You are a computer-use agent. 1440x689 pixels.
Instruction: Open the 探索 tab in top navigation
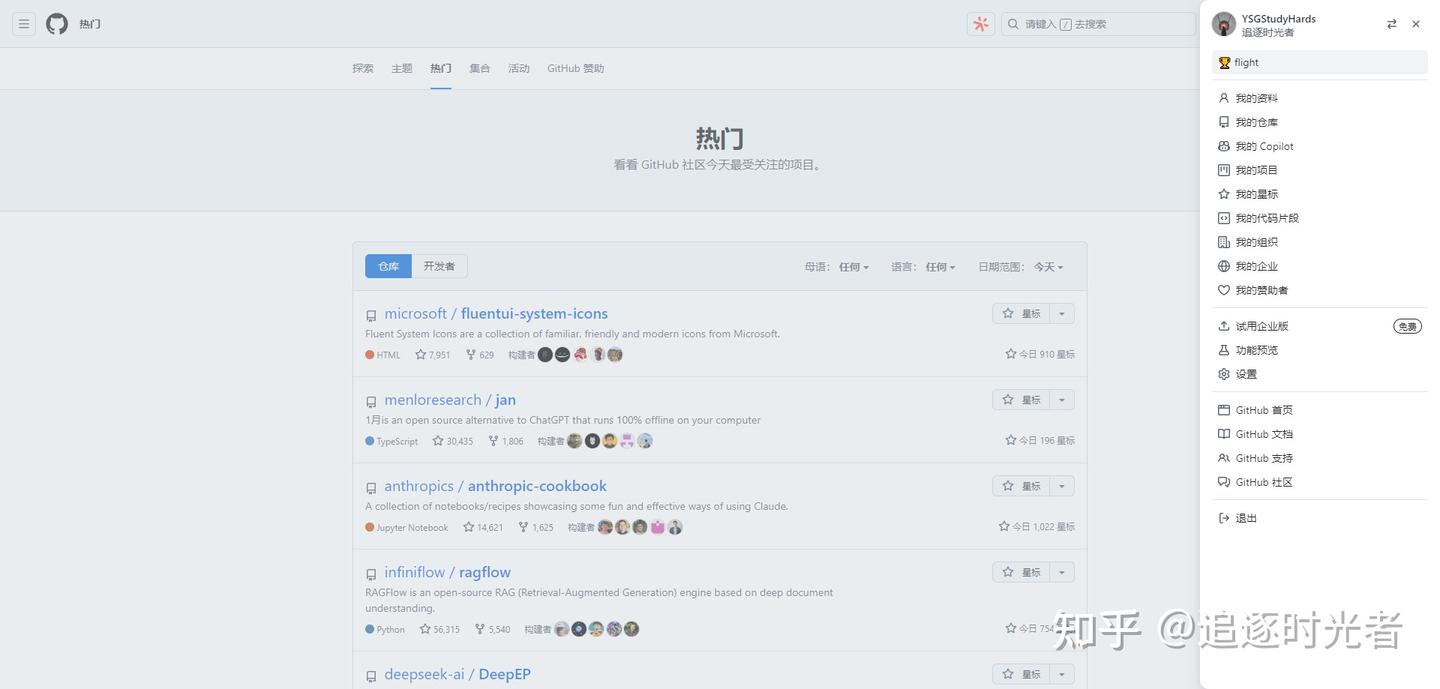(362, 67)
